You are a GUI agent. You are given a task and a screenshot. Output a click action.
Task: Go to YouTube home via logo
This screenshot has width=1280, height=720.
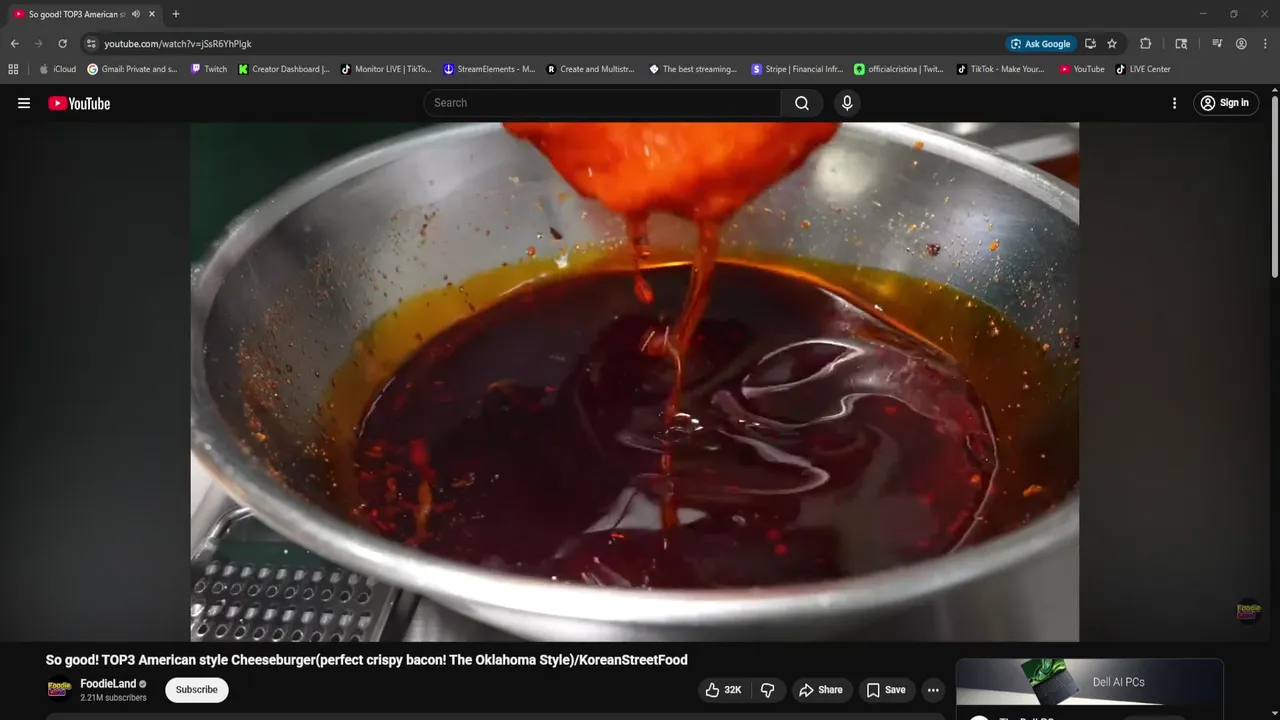point(79,103)
